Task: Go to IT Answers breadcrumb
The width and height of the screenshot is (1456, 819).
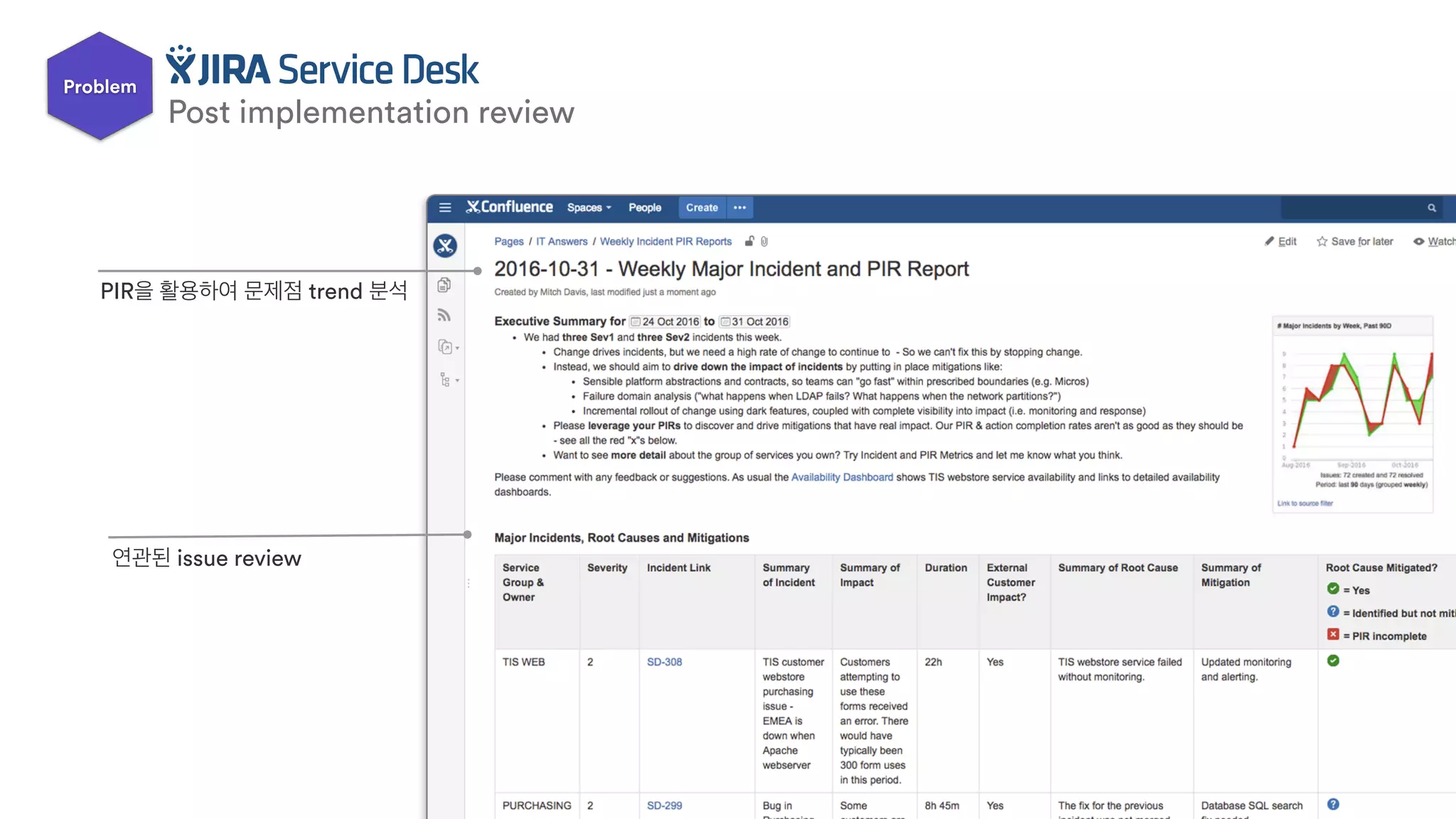Action: coord(562,242)
